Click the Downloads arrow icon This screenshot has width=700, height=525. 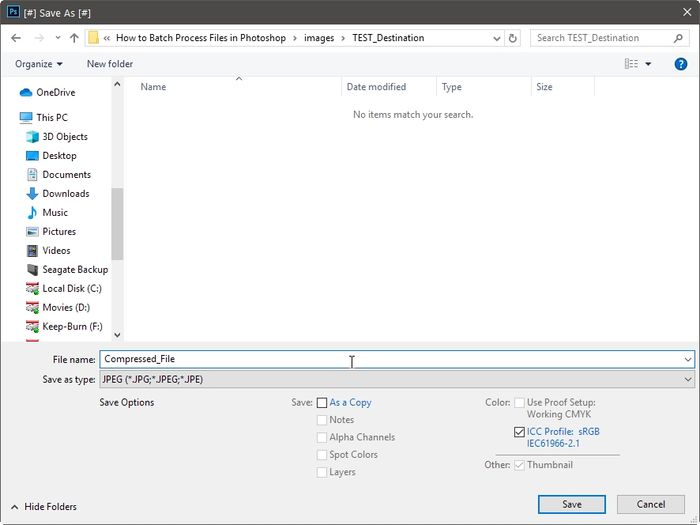click(32, 194)
